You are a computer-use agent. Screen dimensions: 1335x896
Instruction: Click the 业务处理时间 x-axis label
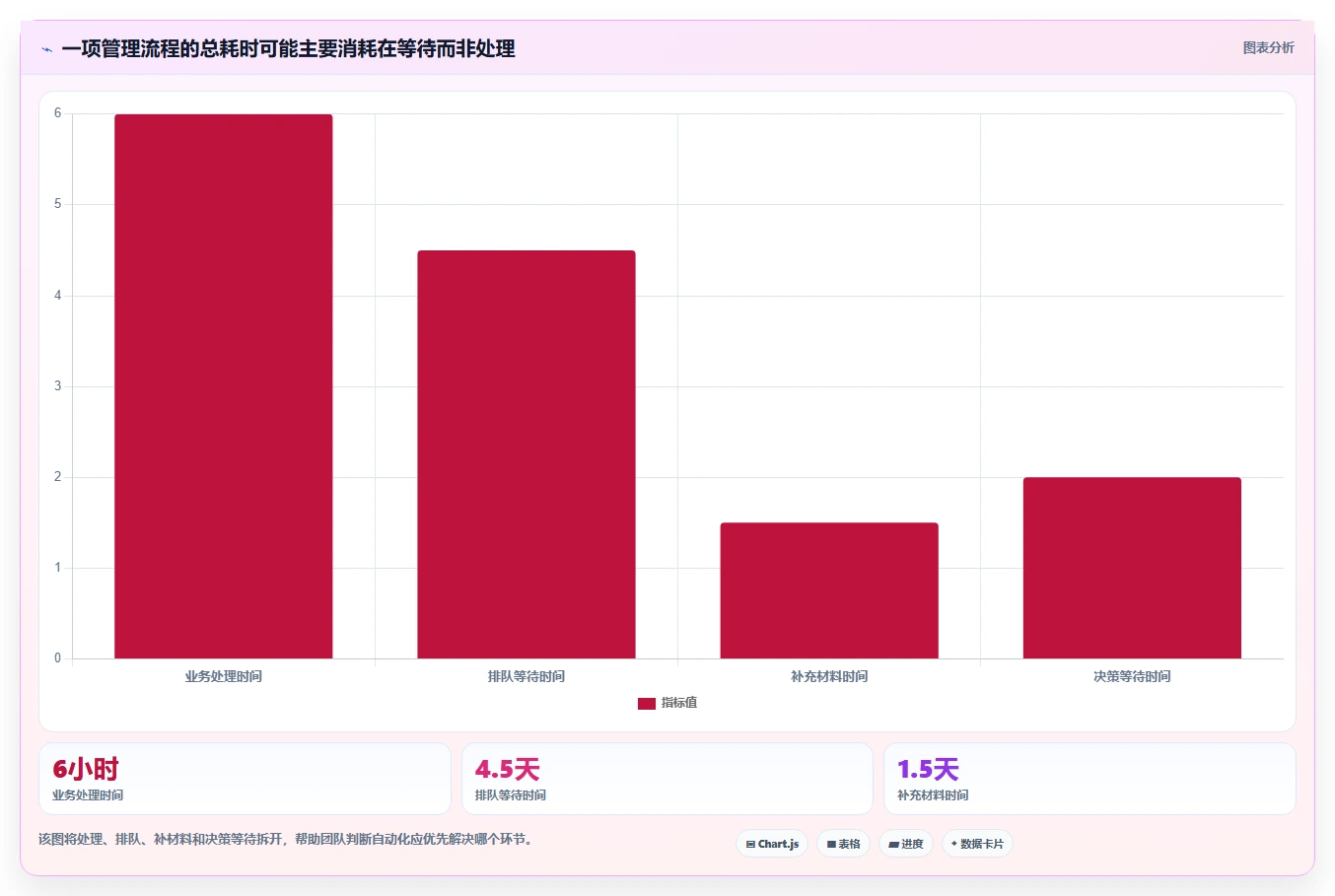(x=224, y=676)
